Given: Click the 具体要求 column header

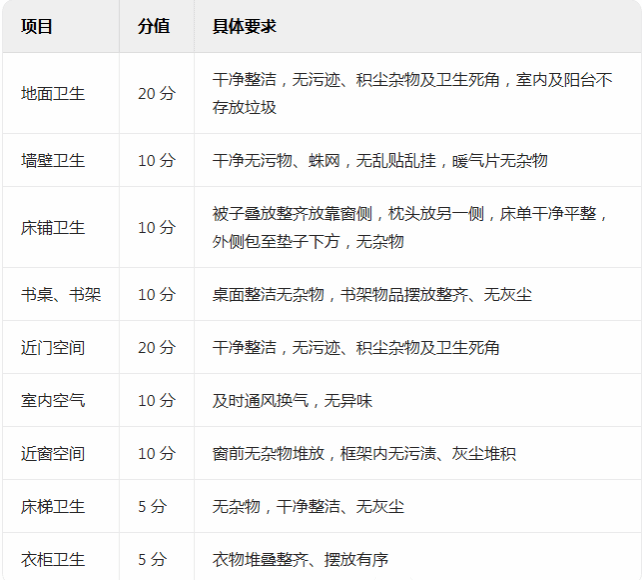Looking at the screenshot, I should click(x=244, y=26).
